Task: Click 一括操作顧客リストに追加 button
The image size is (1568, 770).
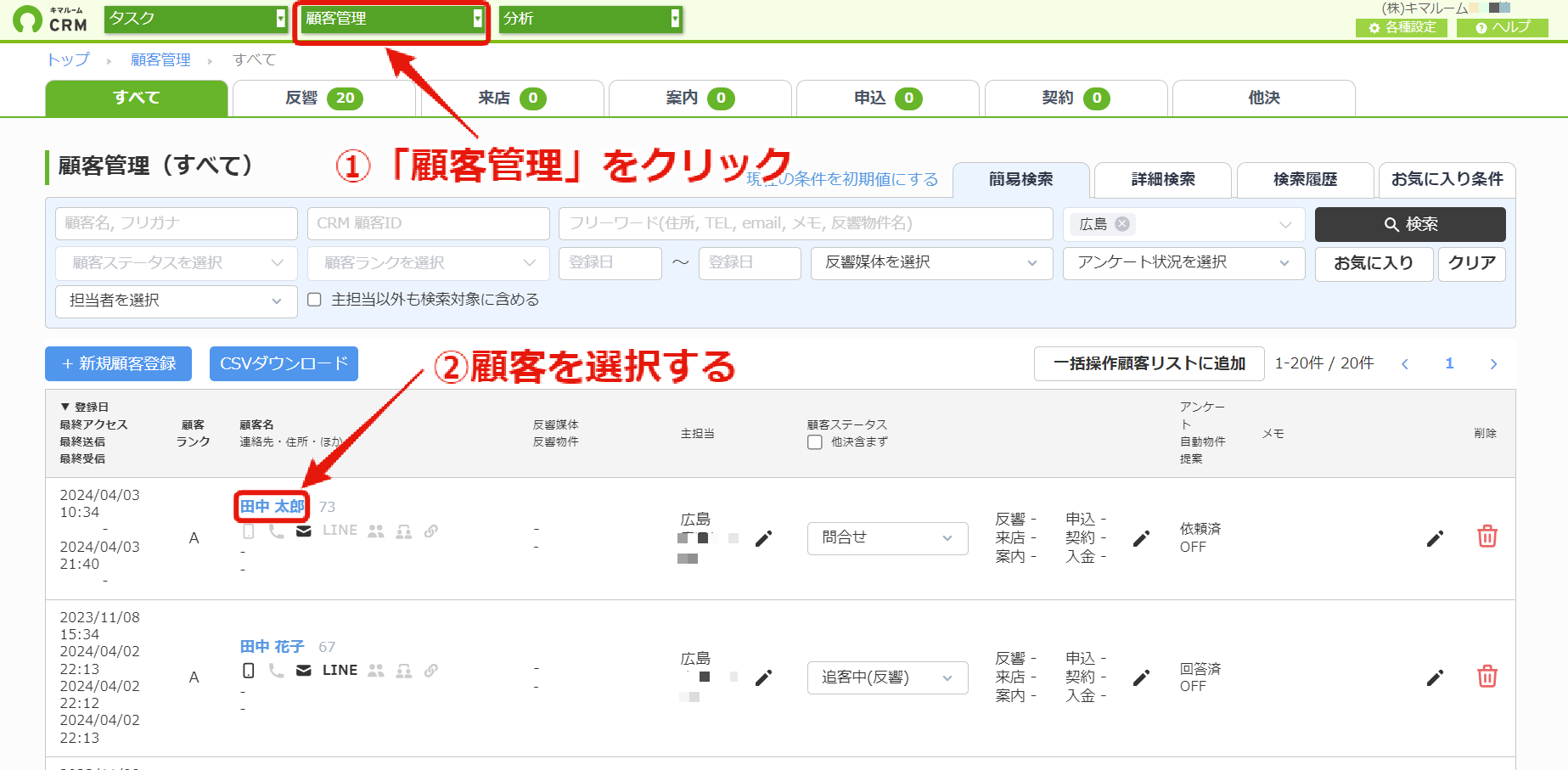Action: [x=1149, y=363]
